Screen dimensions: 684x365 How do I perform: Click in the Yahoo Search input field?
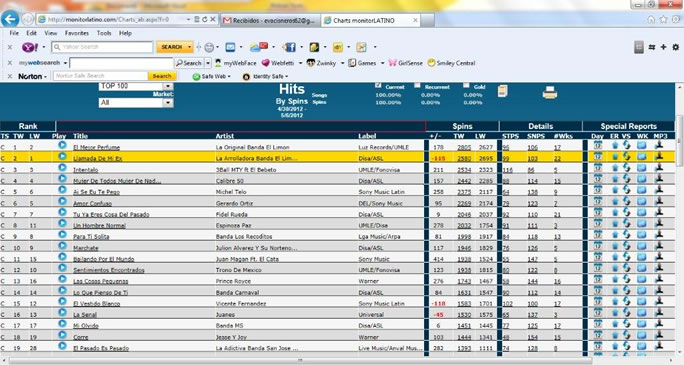pos(102,47)
